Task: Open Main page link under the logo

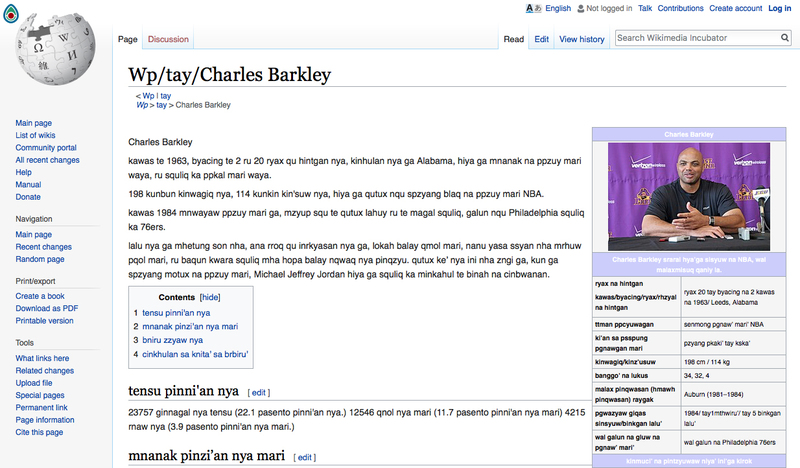Action: pyautogui.click(x=33, y=123)
